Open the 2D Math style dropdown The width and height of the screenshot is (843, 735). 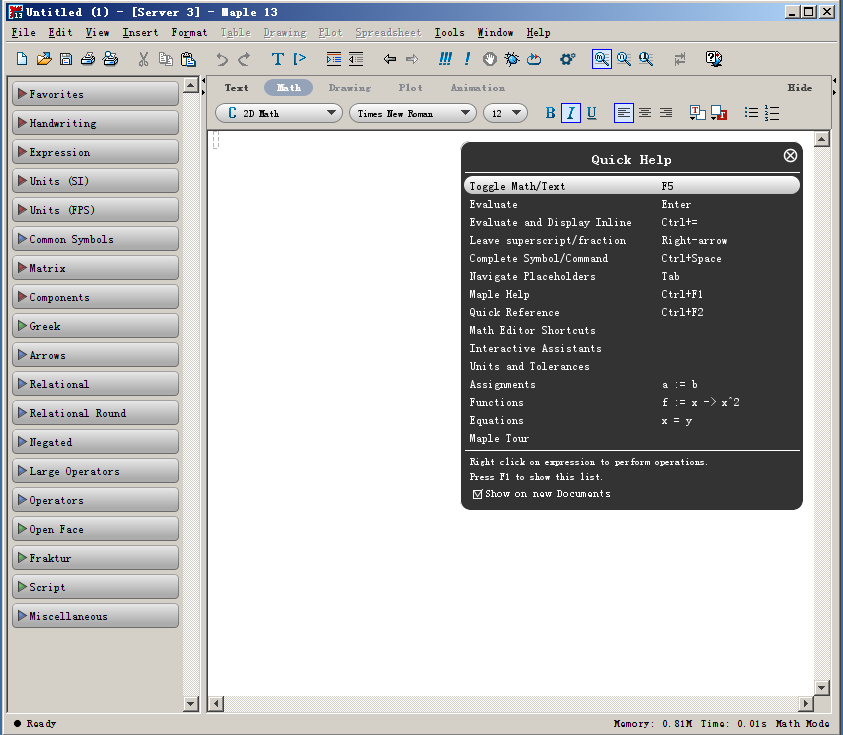click(278, 113)
